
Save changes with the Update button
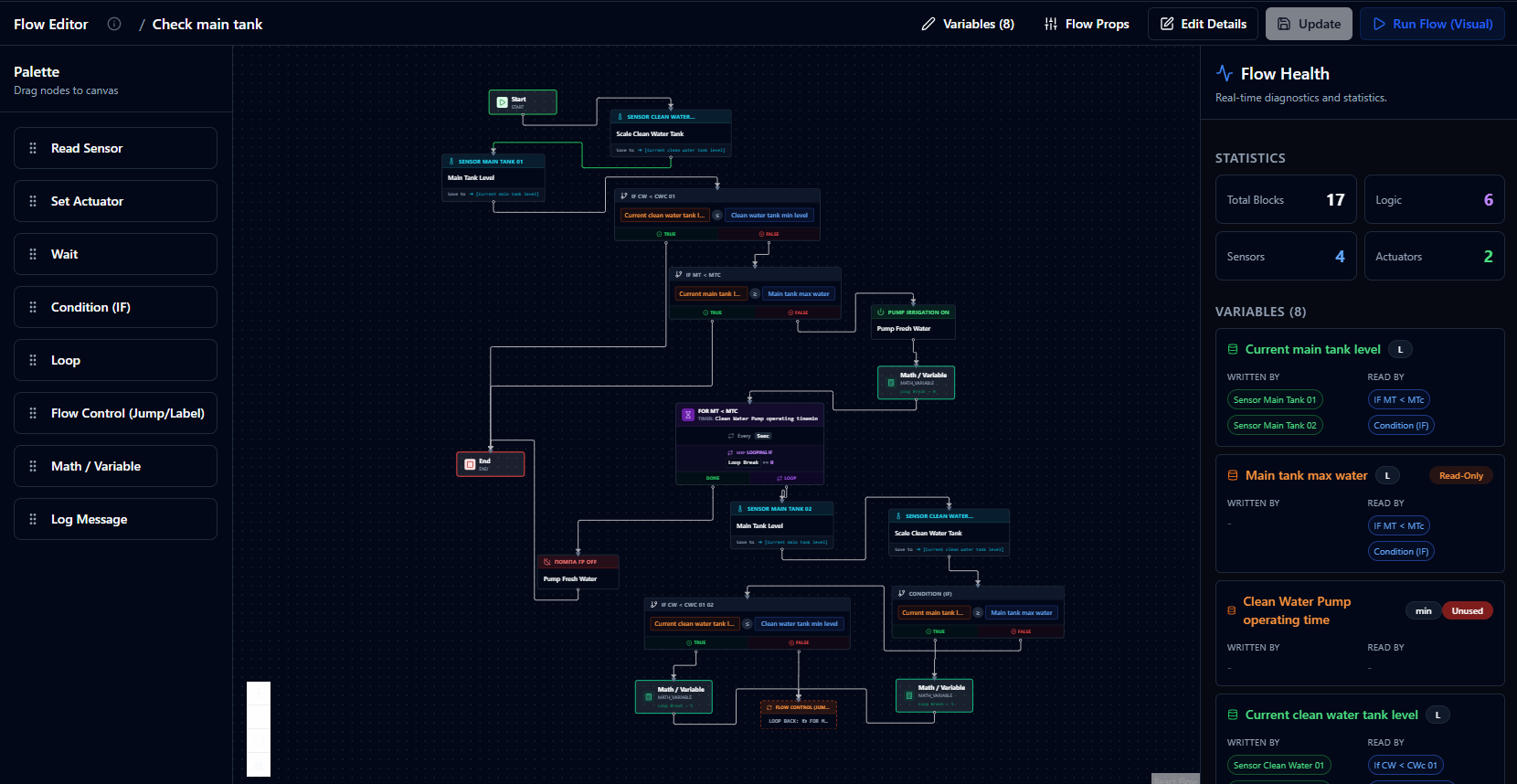point(1309,24)
